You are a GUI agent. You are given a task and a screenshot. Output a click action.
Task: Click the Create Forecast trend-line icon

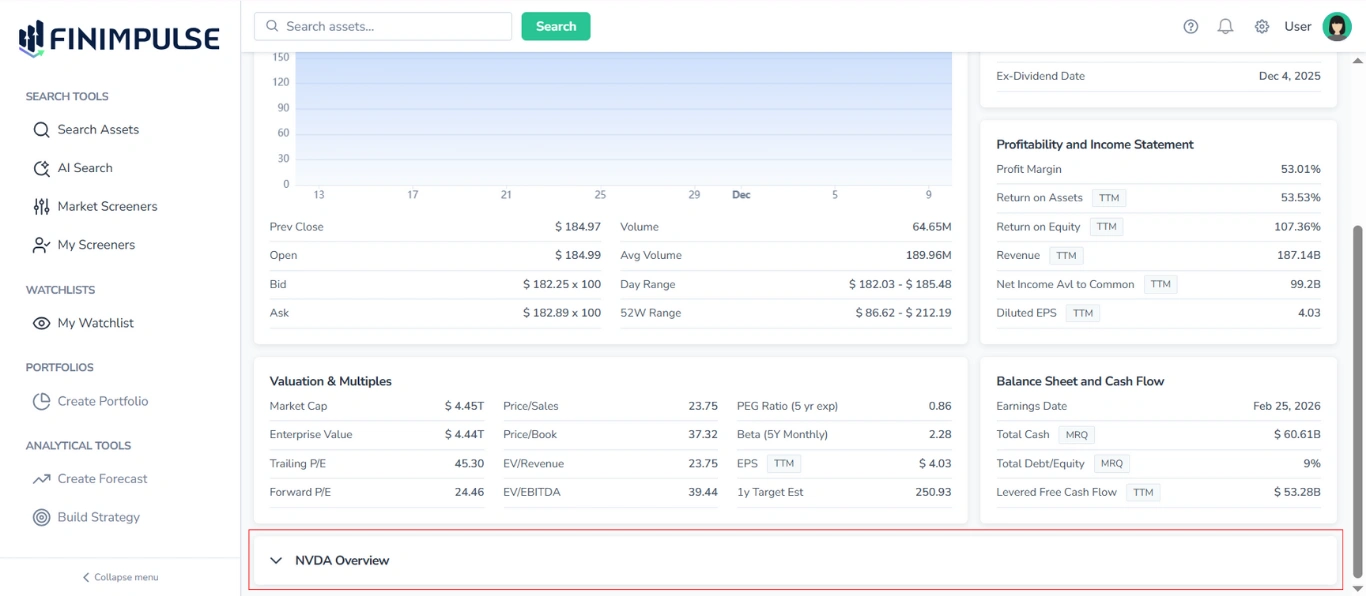pos(40,478)
